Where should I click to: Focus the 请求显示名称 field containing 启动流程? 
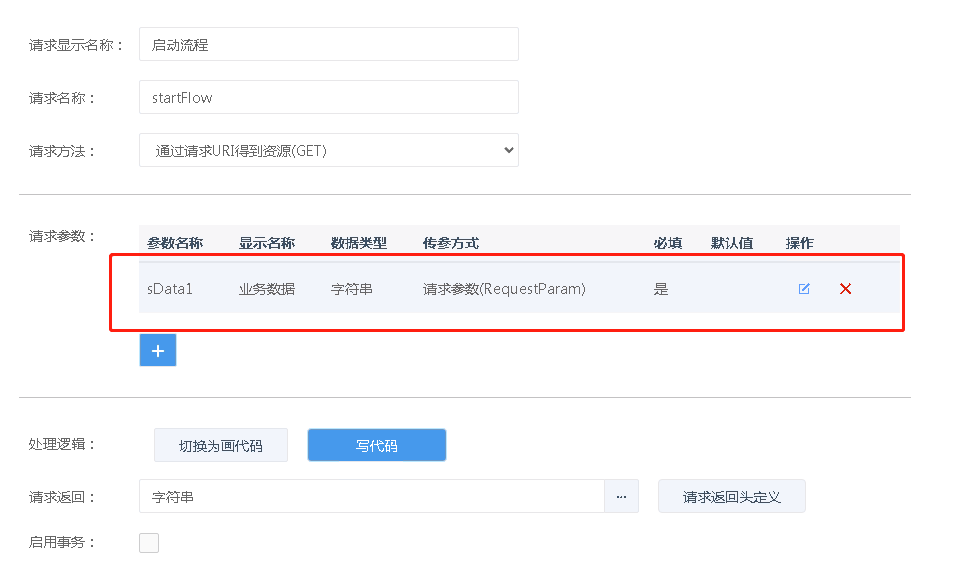tap(328, 44)
